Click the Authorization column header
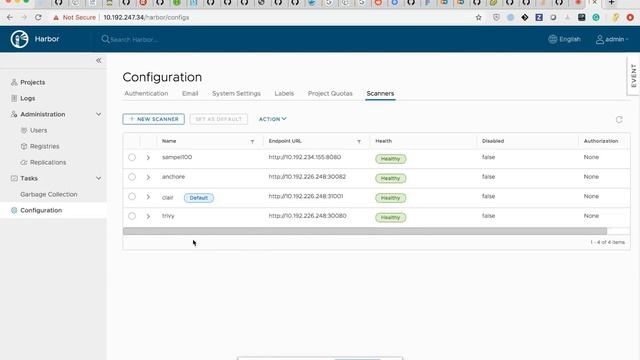640x360 pixels. (601, 141)
